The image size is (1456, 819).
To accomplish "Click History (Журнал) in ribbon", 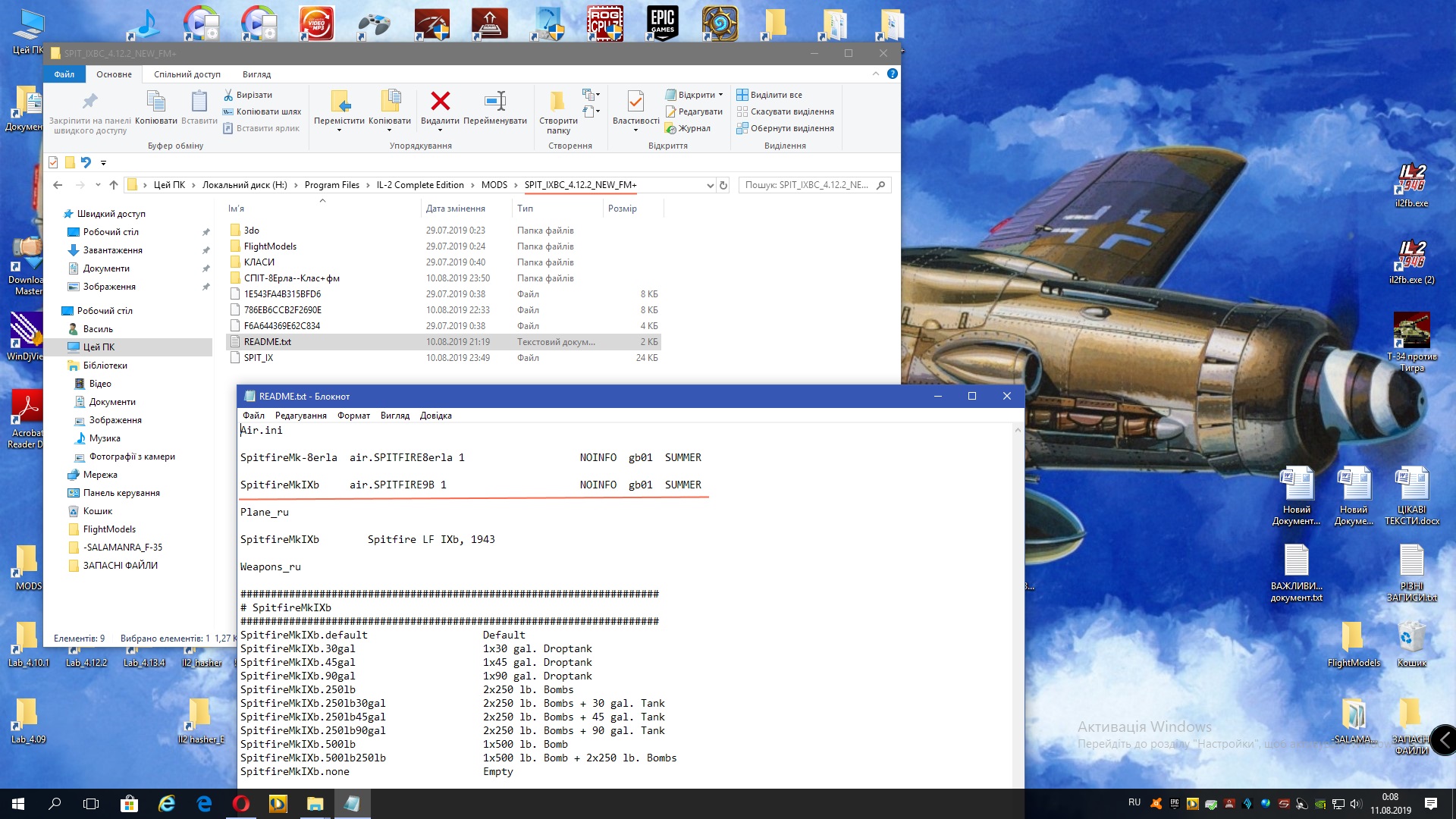I will click(x=687, y=128).
